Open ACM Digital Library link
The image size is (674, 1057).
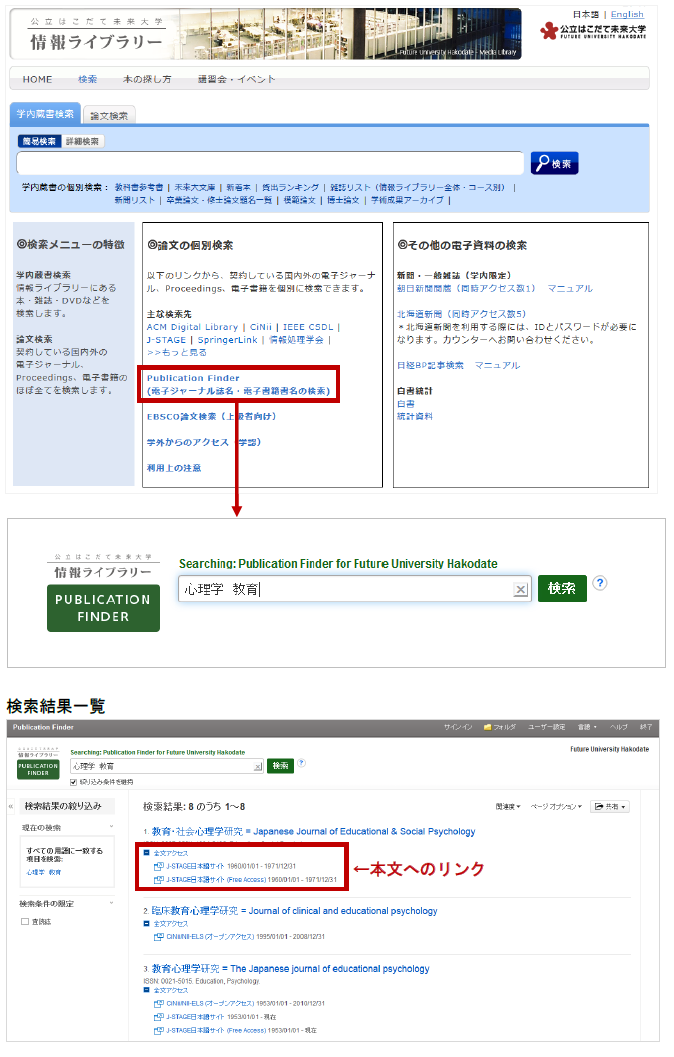[x=192, y=327]
